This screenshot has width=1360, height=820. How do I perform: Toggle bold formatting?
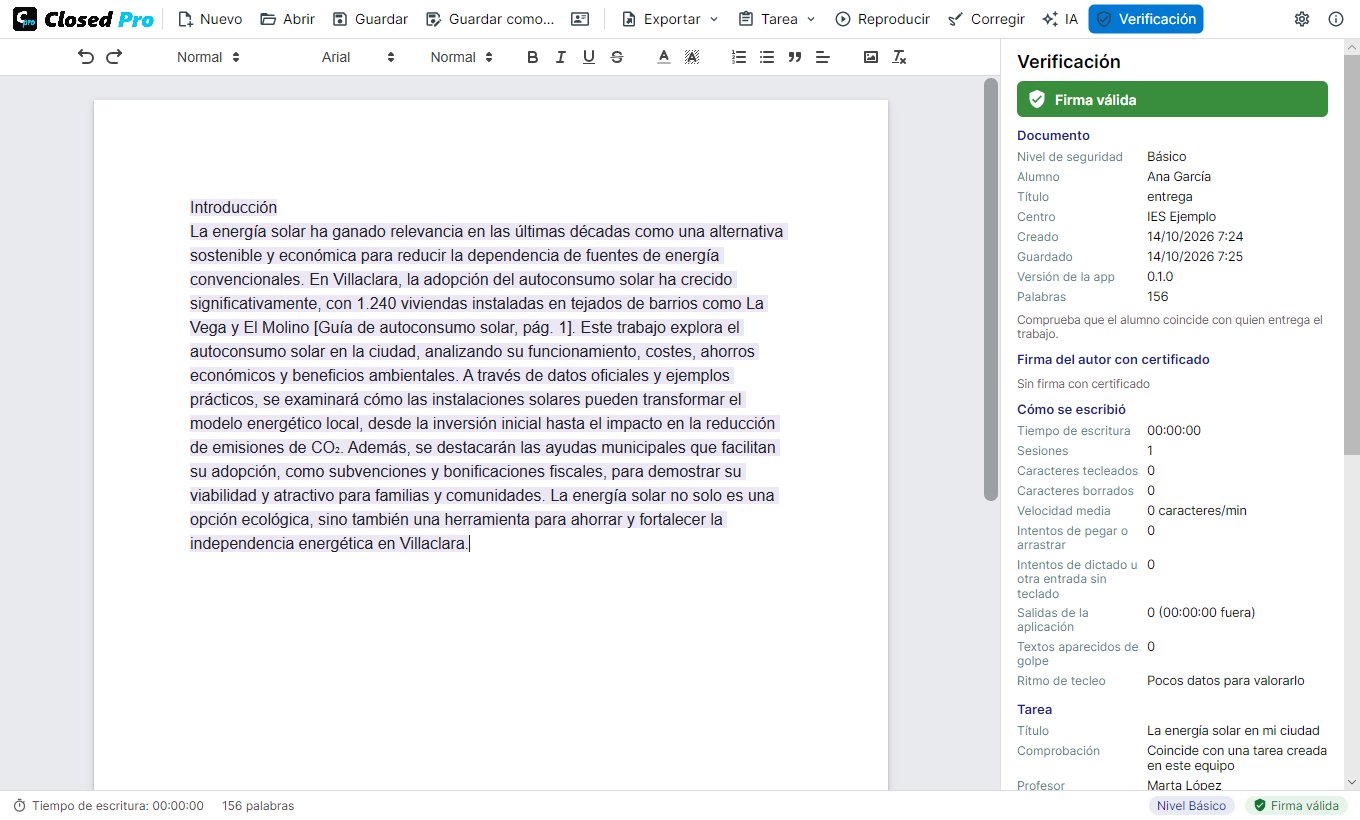532,57
